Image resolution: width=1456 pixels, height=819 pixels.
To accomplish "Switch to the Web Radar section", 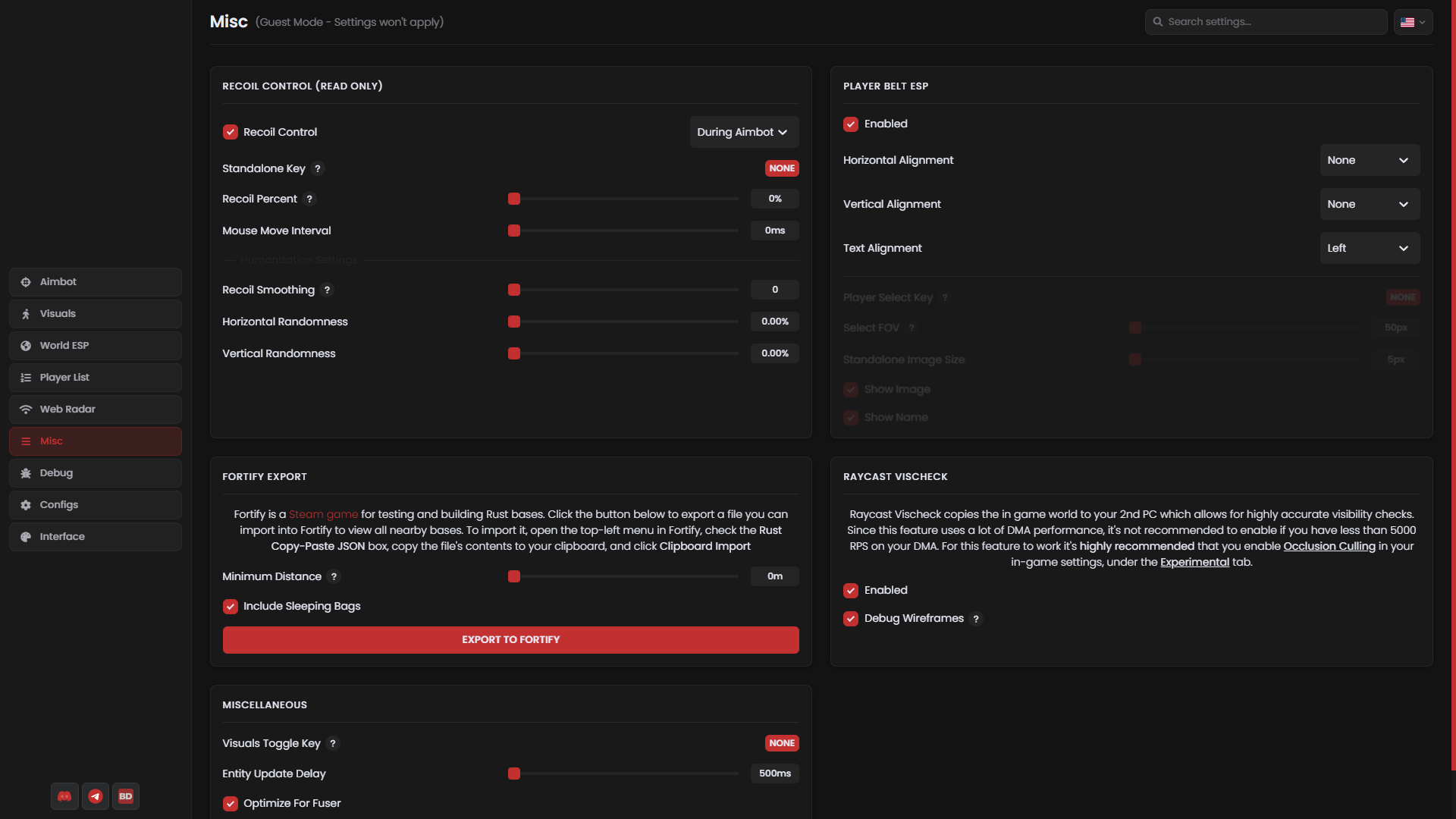I will point(96,409).
